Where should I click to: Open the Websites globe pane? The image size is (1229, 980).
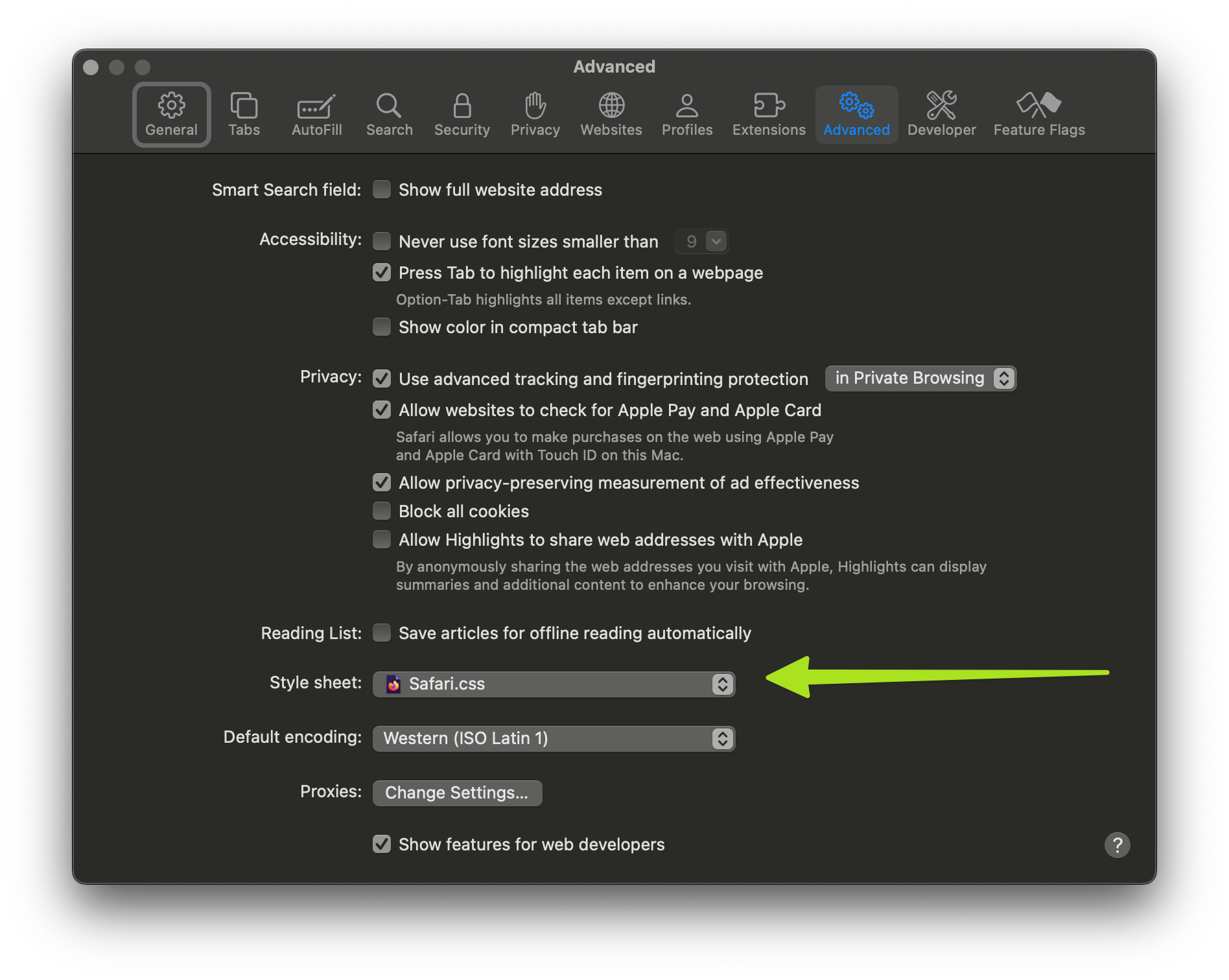(x=611, y=114)
